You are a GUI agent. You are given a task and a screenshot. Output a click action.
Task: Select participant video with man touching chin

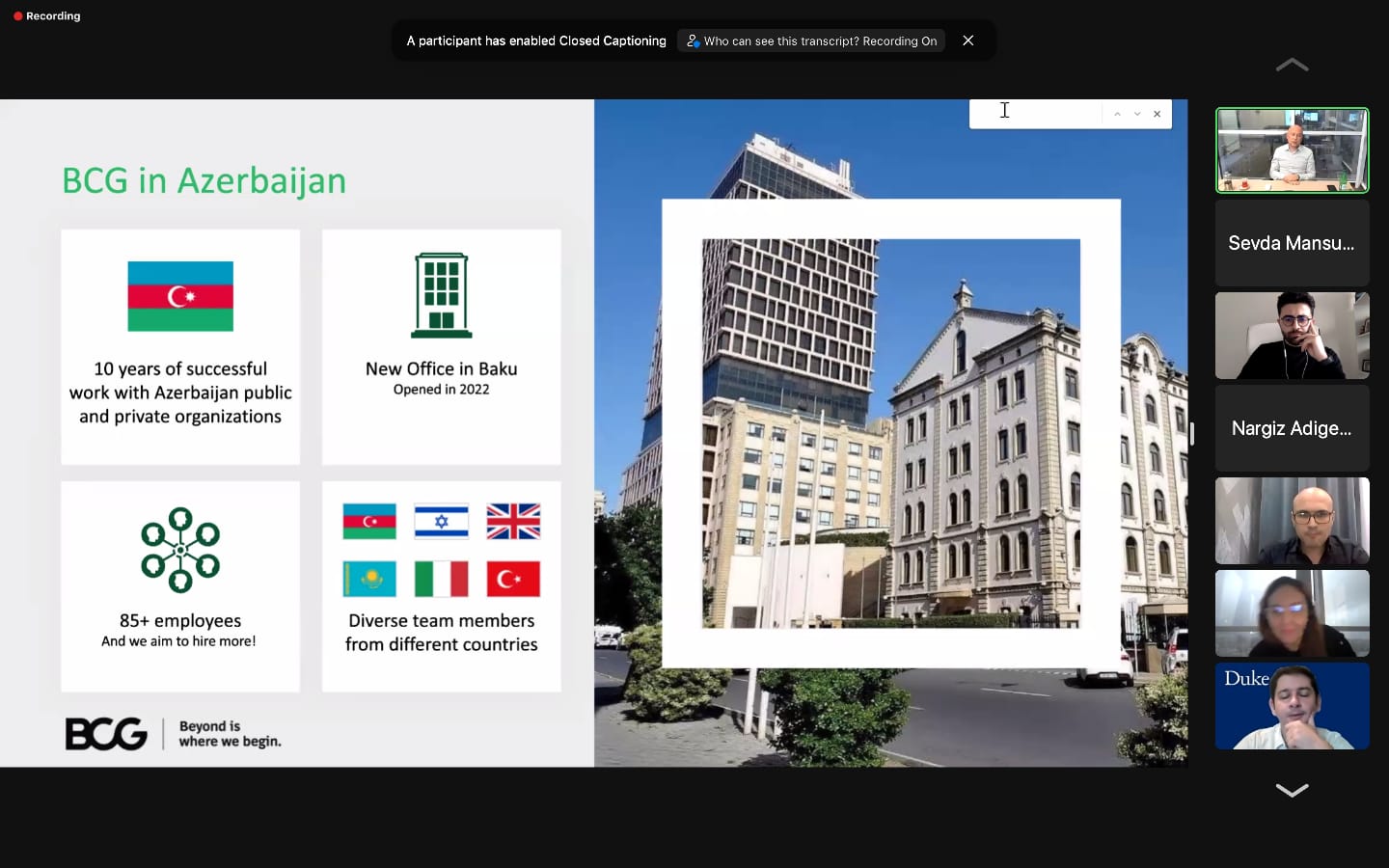click(1292, 336)
